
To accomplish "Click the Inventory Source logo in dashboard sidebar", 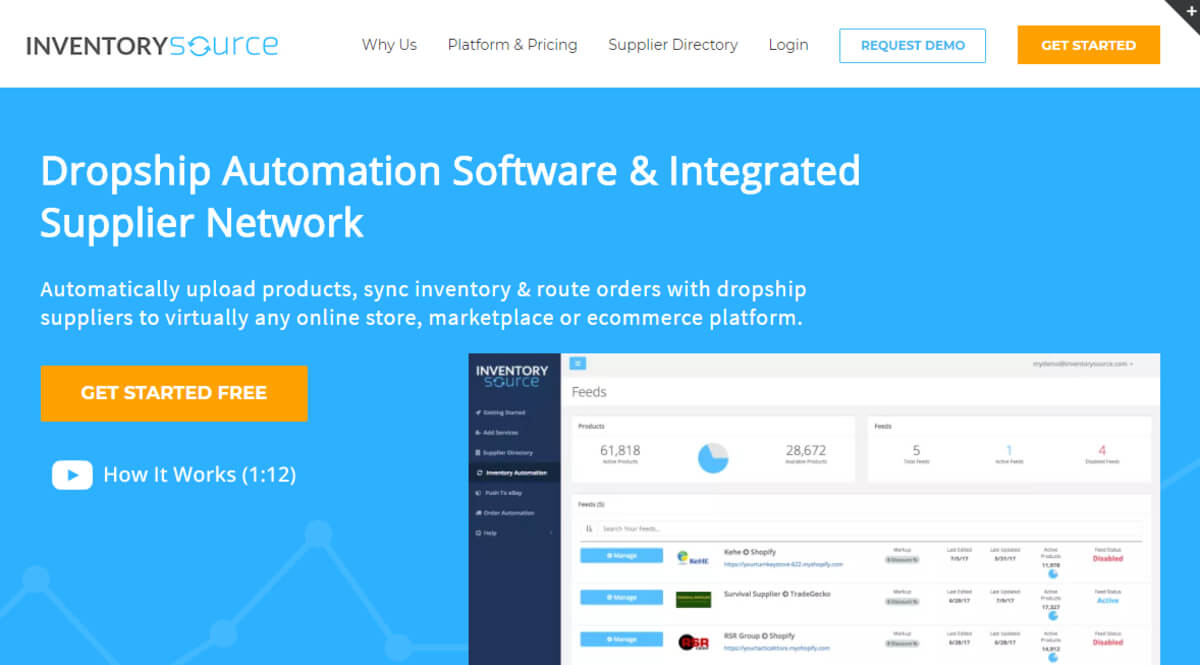I will point(512,377).
